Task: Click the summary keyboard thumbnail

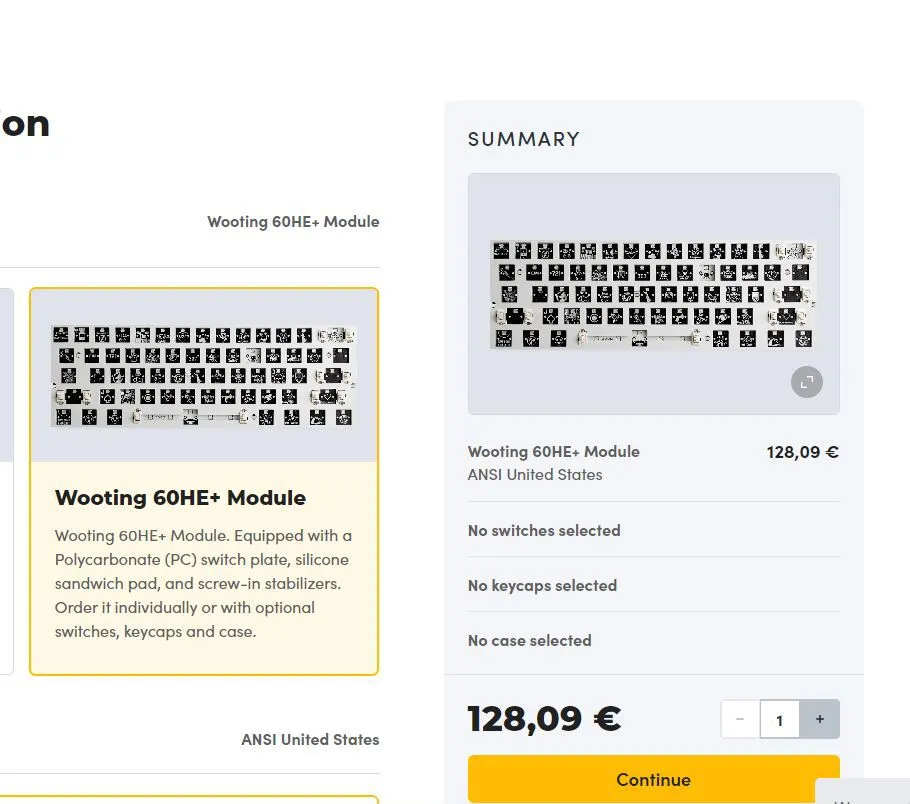Action: click(653, 293)
